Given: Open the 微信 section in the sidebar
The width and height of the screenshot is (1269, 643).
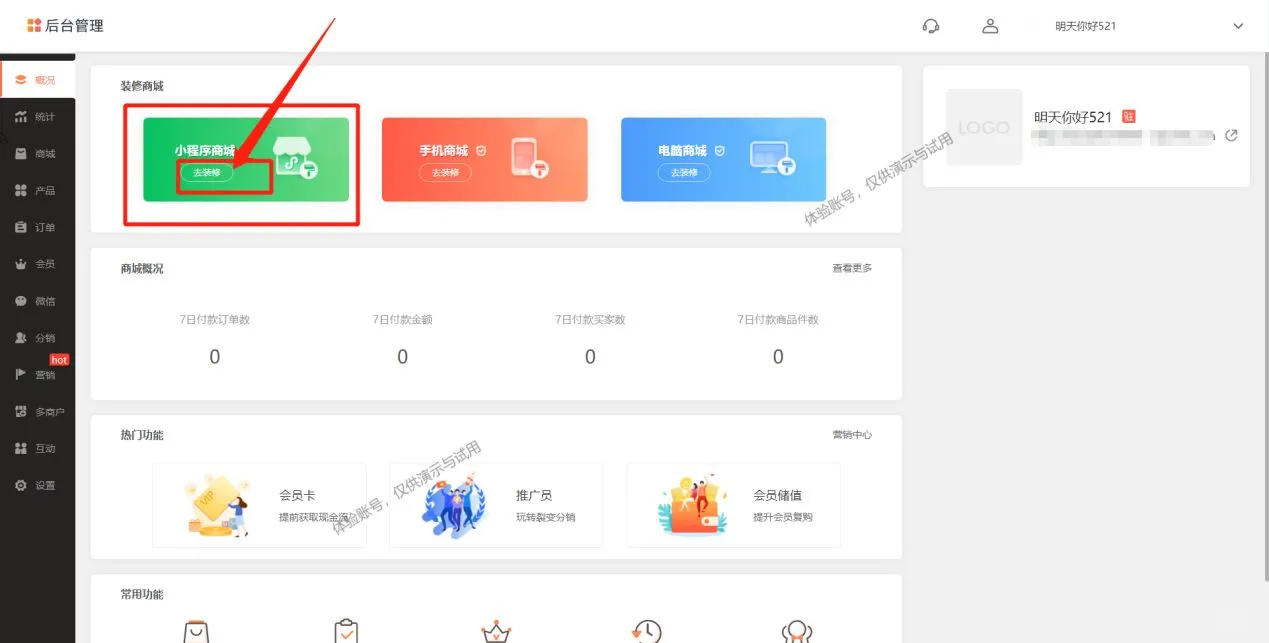Looking at the screenshot, I should tap(38, 300).
